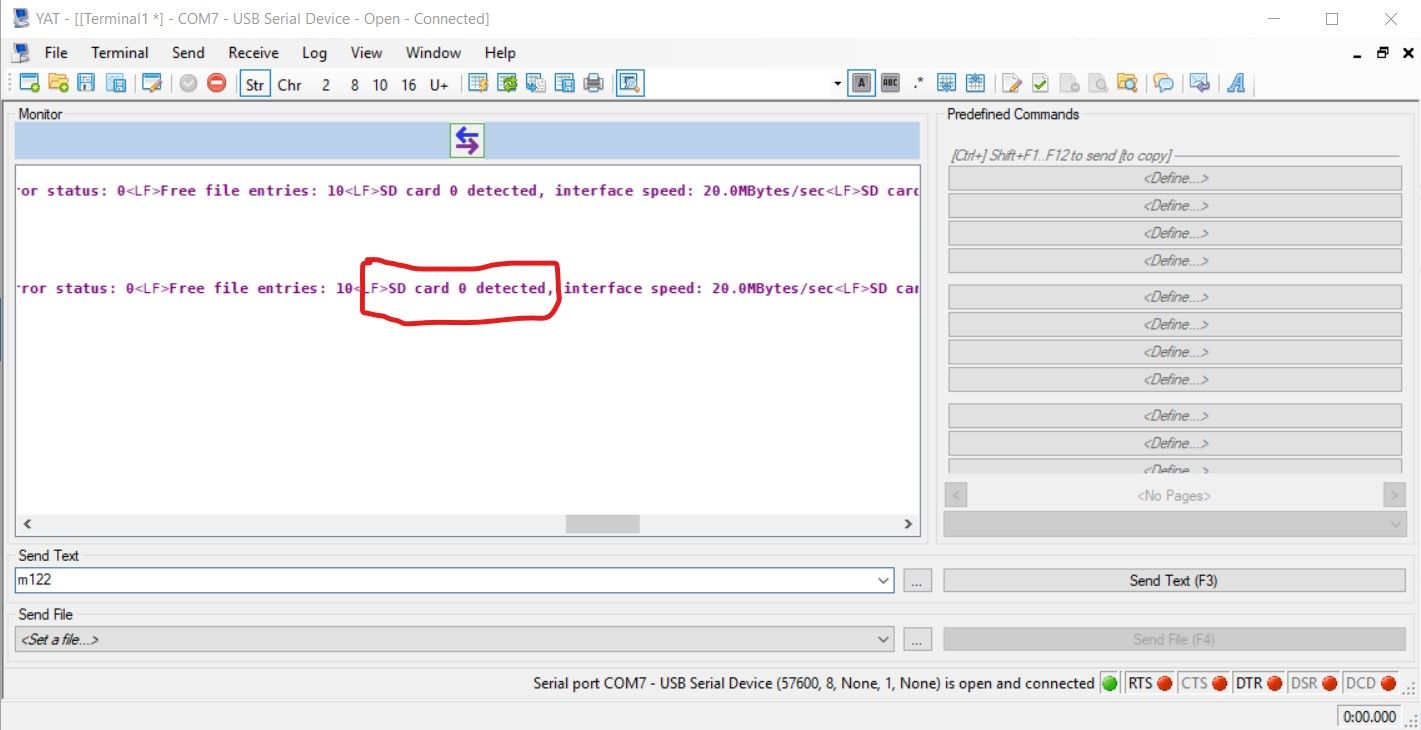This screenshot has height=730, width=1421.
Task: Click ellipsis button beside Send Text field
Action: pyautogui.click(x=917, y=580)
